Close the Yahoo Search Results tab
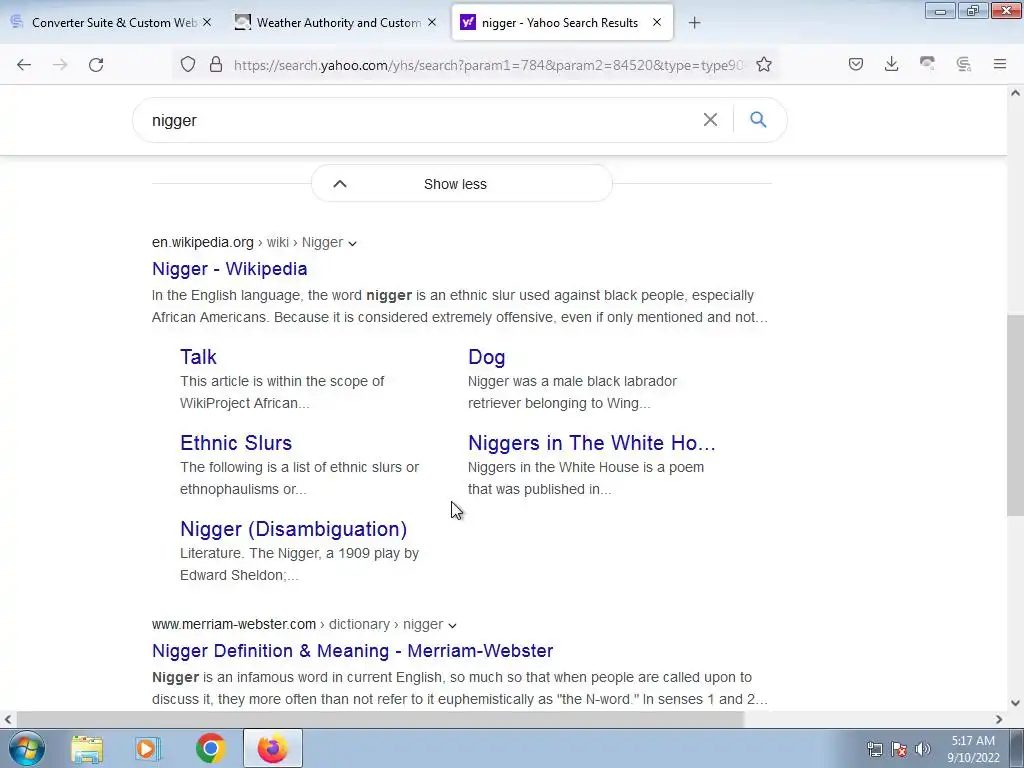1024x768 pixels. tap(657, 22)
